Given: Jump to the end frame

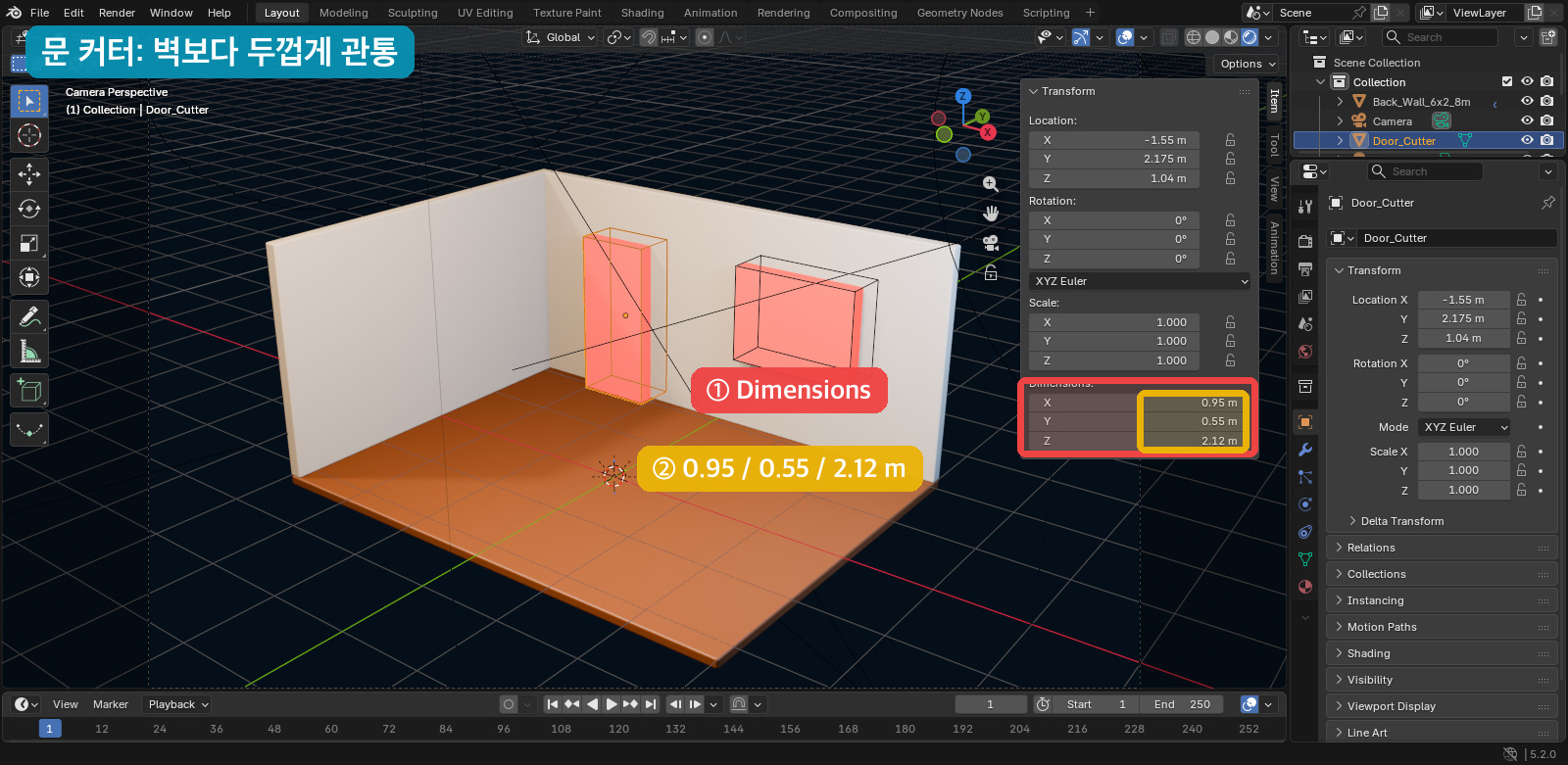Looking at the screenshot, I should (x=650, y=704).
